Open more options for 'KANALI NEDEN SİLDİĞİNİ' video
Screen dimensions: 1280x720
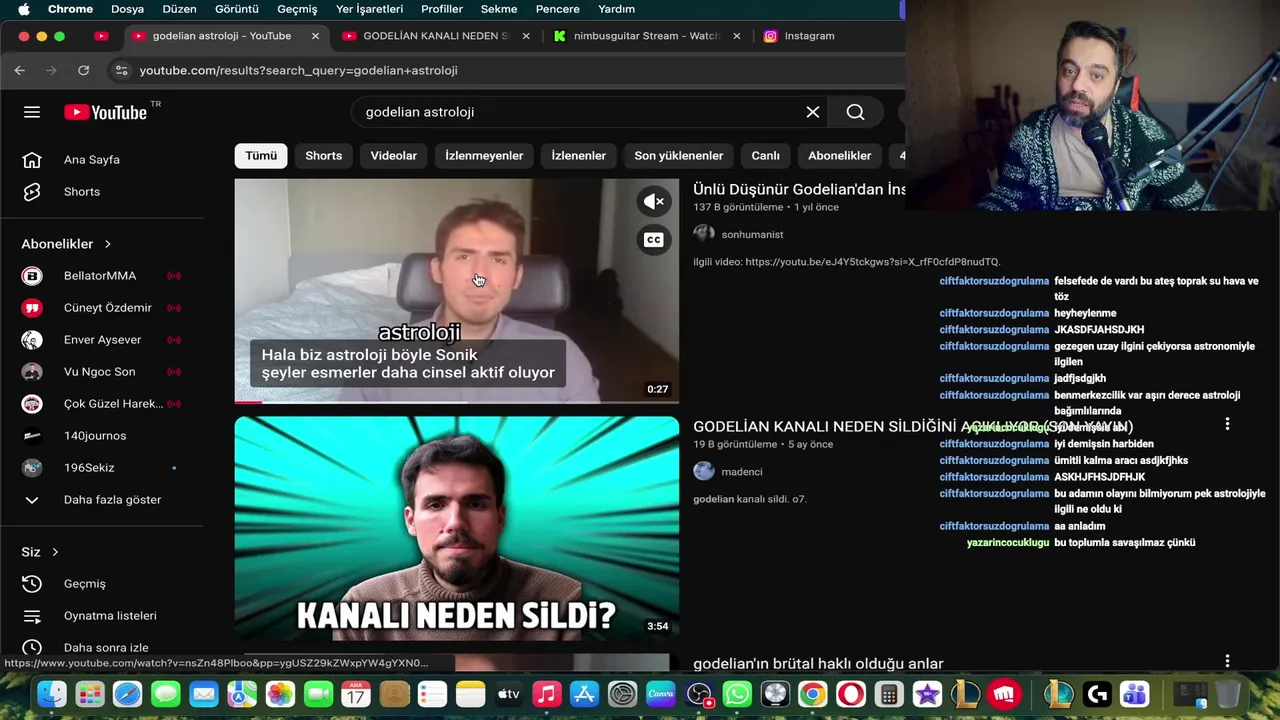click(1227, 425)
